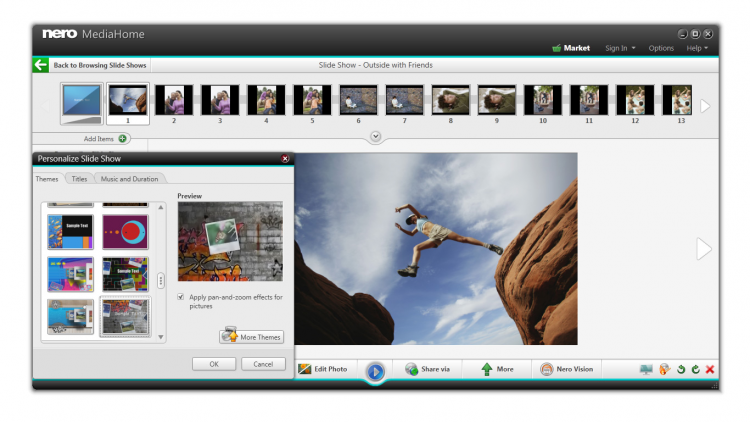Go to next photo with large right arrow
The height and width of the screenshot is (422, 750).
704,249
